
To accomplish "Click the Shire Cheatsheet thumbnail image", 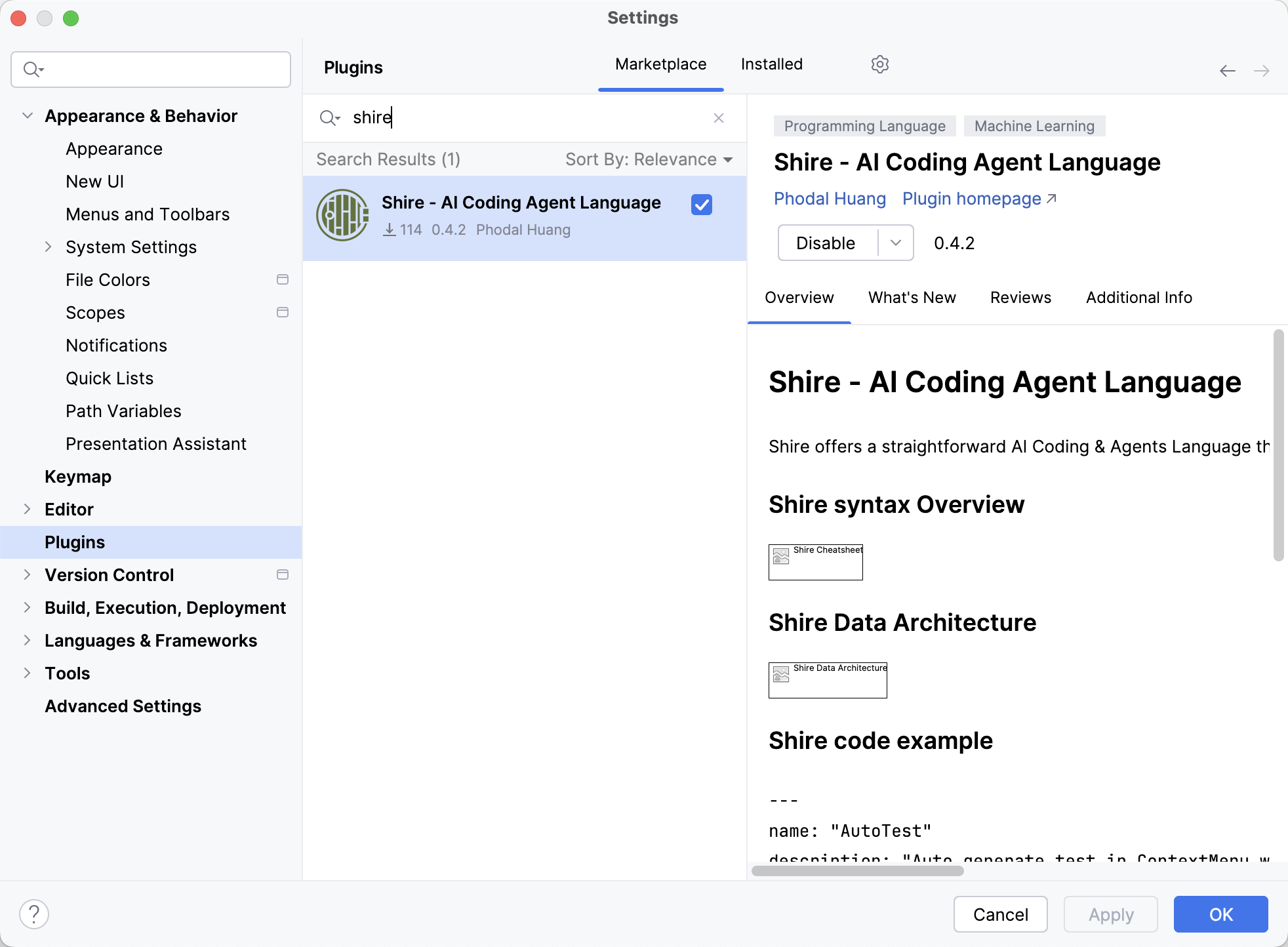I will 814,560.
